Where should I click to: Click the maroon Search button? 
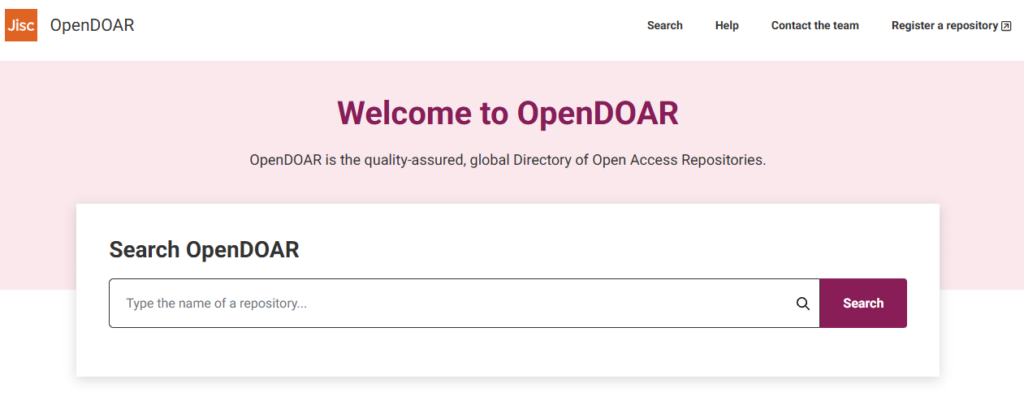[863, 303]
